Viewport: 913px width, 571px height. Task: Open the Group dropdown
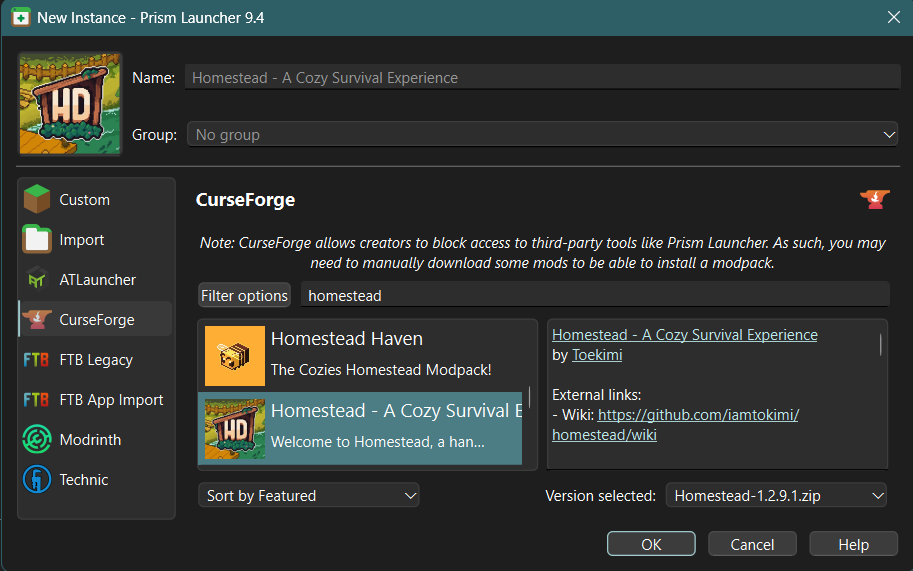pyautogui.click(x=542, y=134)
